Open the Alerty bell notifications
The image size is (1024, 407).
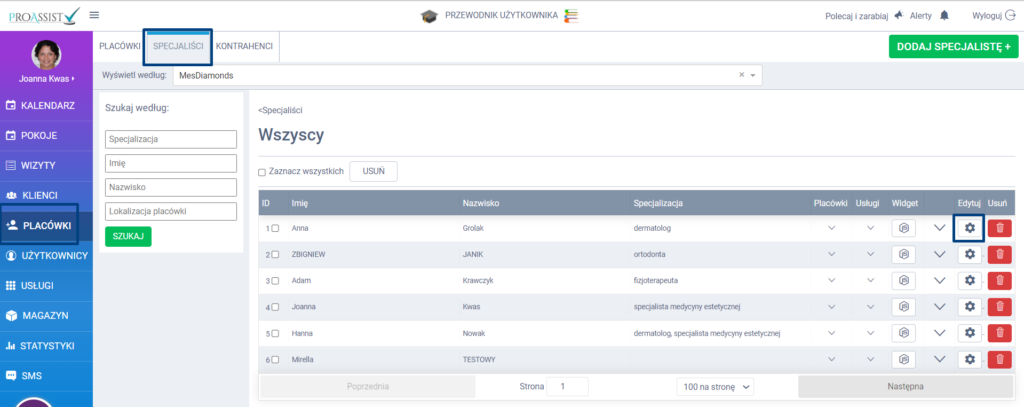pyautogui.click(x=944, y=16)
